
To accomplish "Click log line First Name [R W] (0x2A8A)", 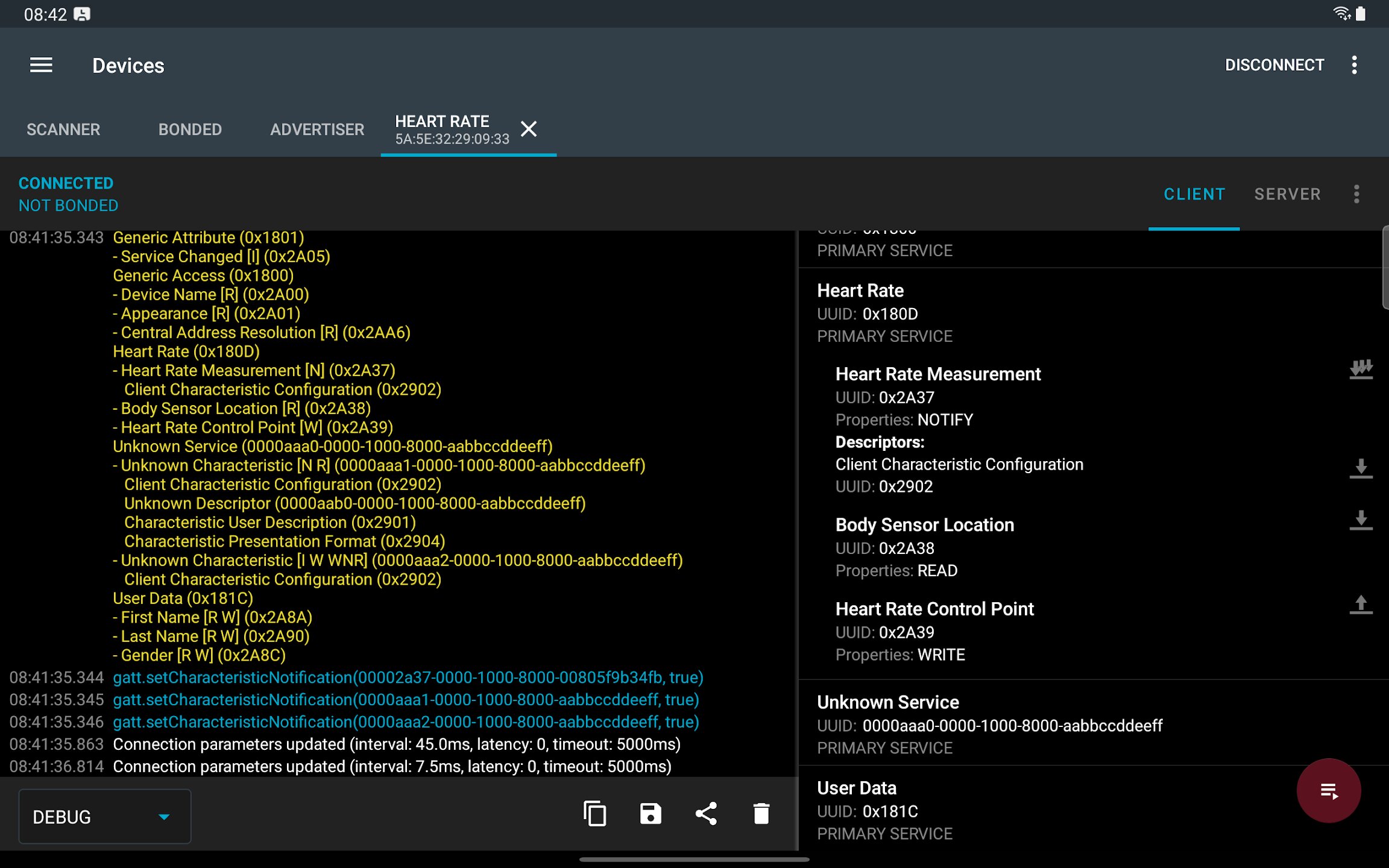I will coord(212,617).
